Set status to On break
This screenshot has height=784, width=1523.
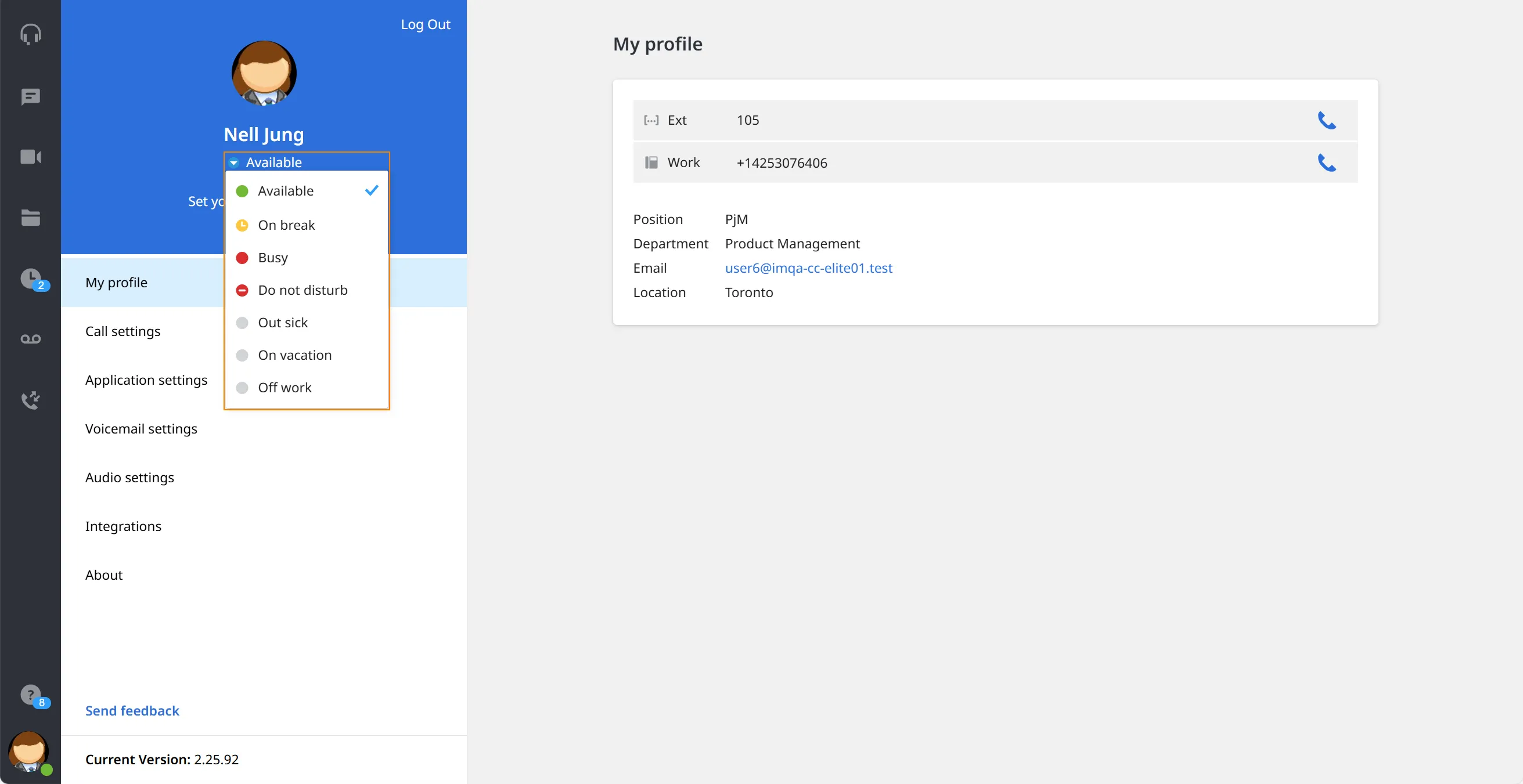click(x=306, y=225)
